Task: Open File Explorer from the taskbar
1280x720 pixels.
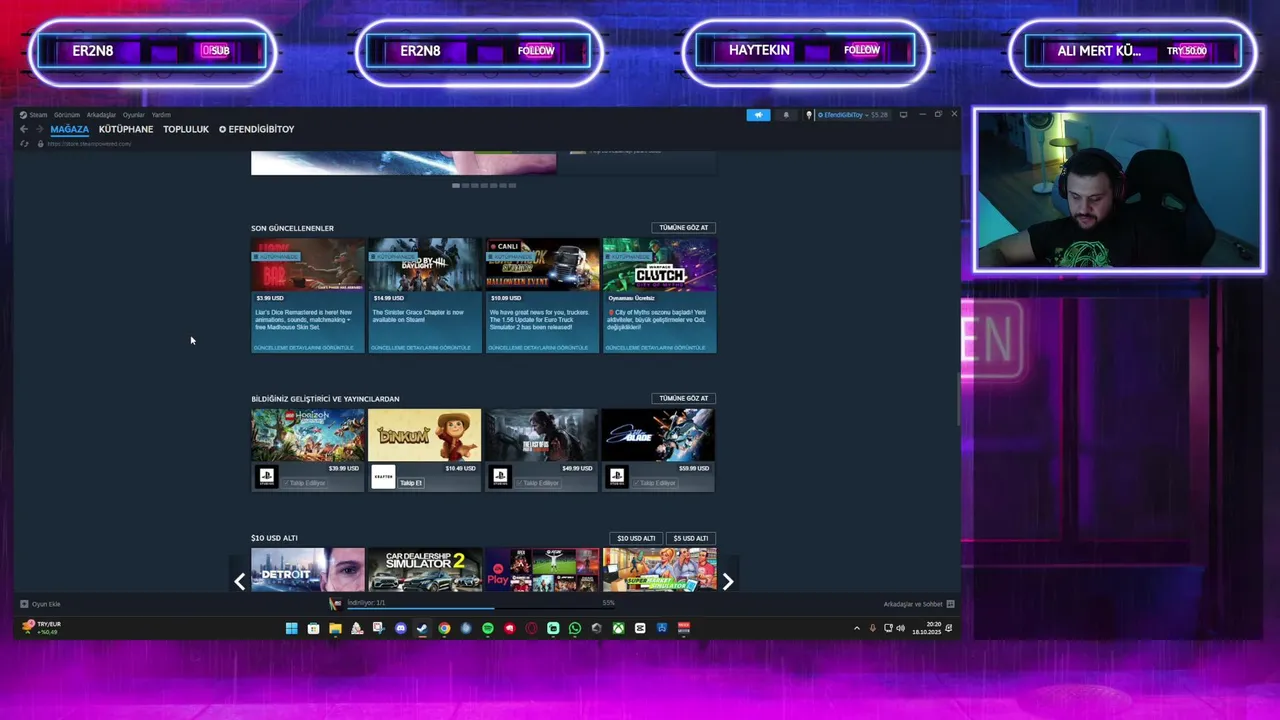Action: point(335,628)
